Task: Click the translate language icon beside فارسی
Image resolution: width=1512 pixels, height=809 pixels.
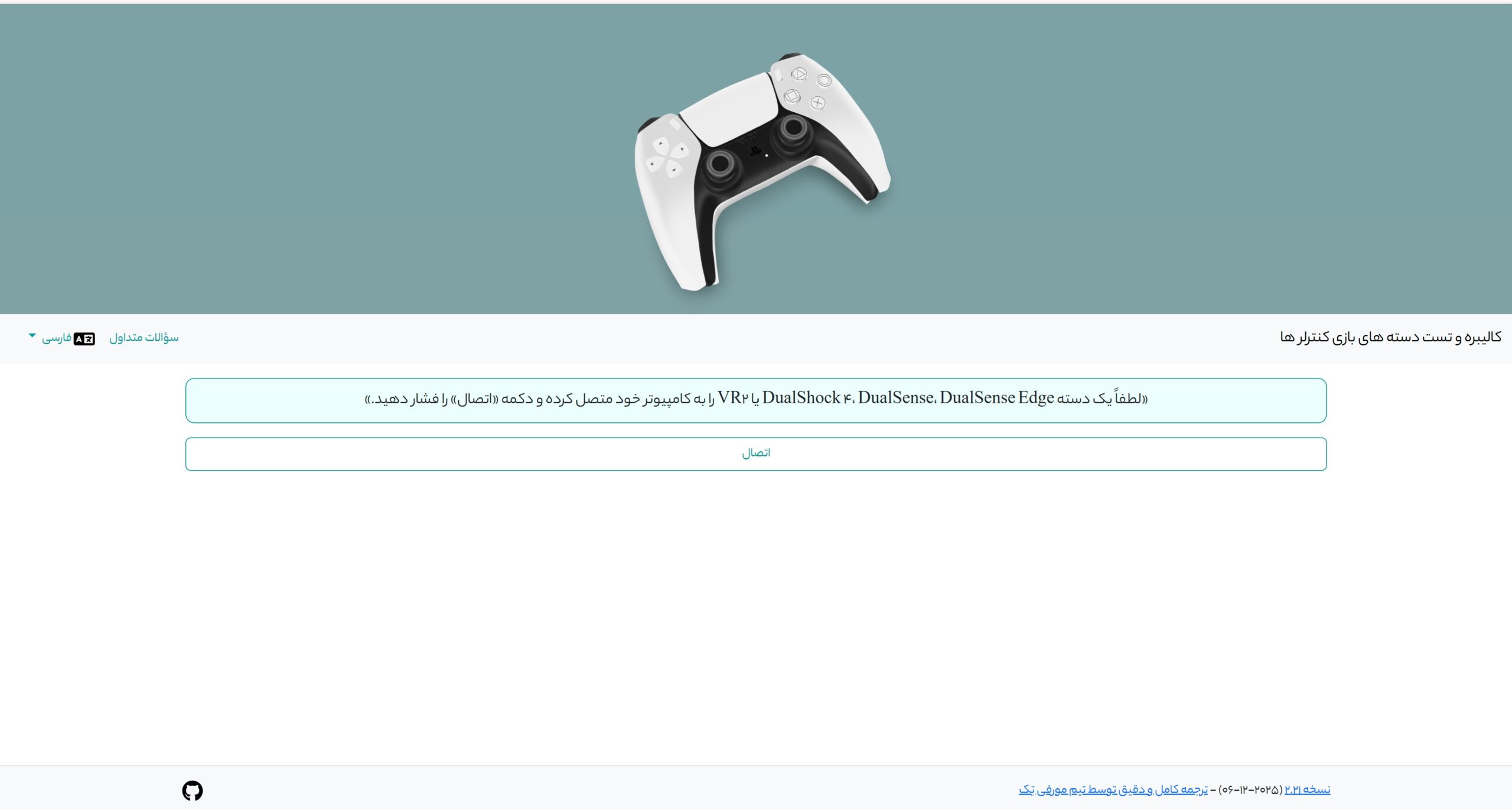Action: [x=84, y=338]
